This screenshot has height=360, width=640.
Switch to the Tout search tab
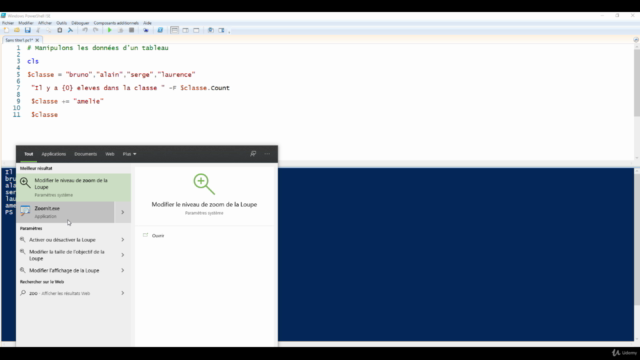[x=29, y=154]
